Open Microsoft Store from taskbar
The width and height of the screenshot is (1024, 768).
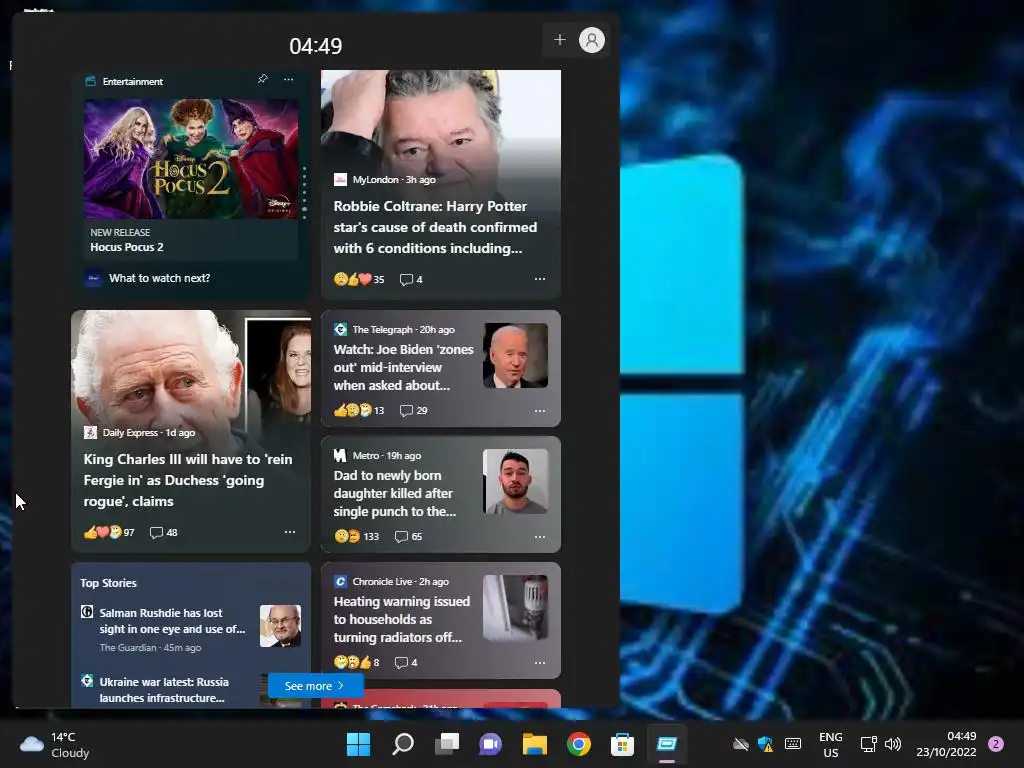622,744
